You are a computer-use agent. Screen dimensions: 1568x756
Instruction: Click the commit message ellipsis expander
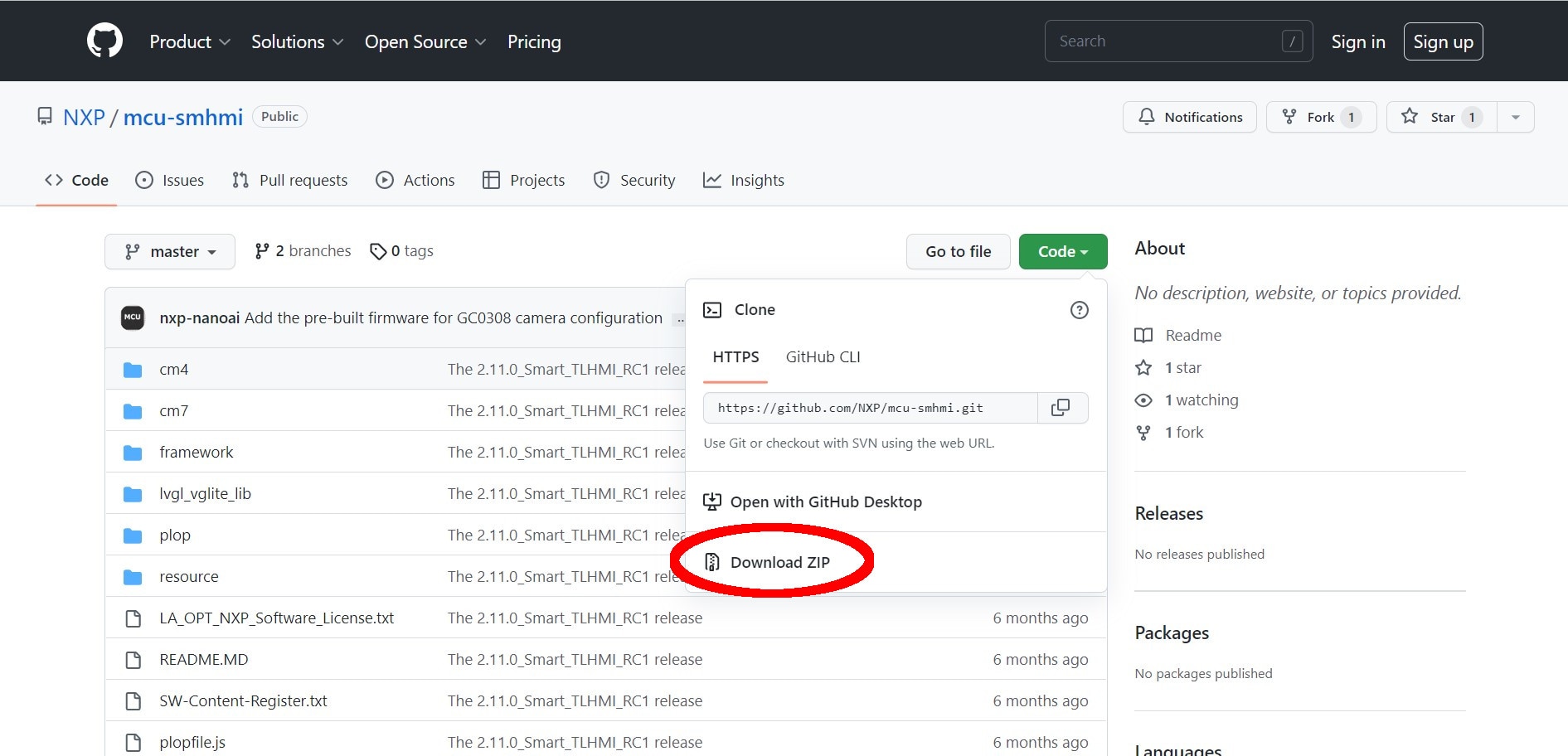(x=680, y=318)
